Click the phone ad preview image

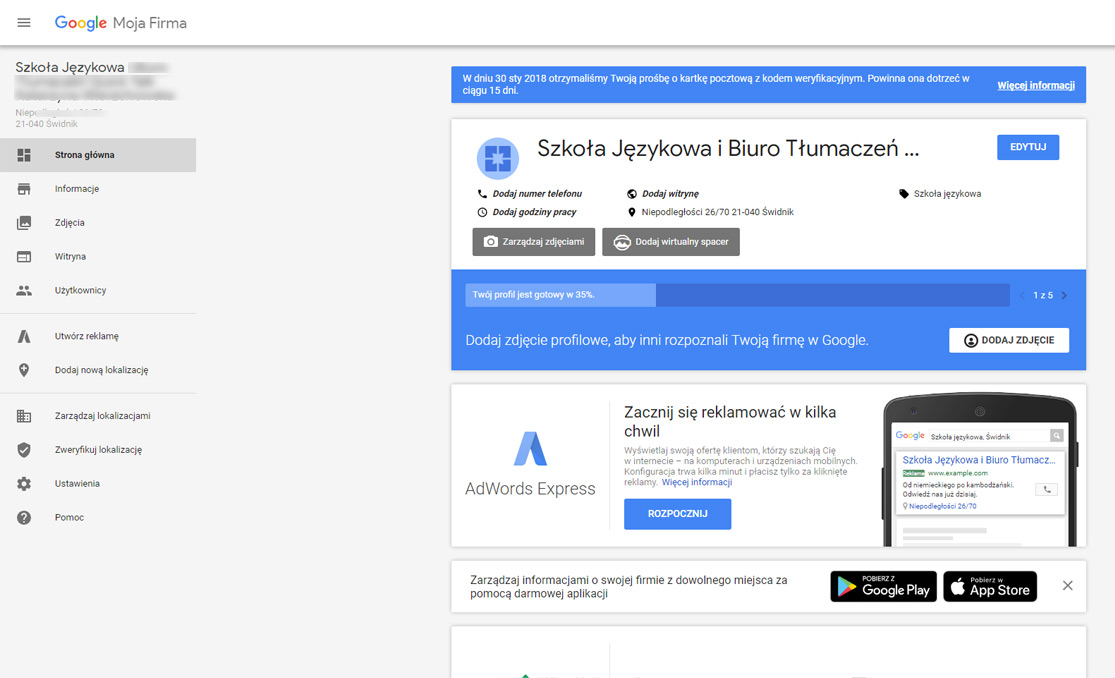tap(980, 470)
